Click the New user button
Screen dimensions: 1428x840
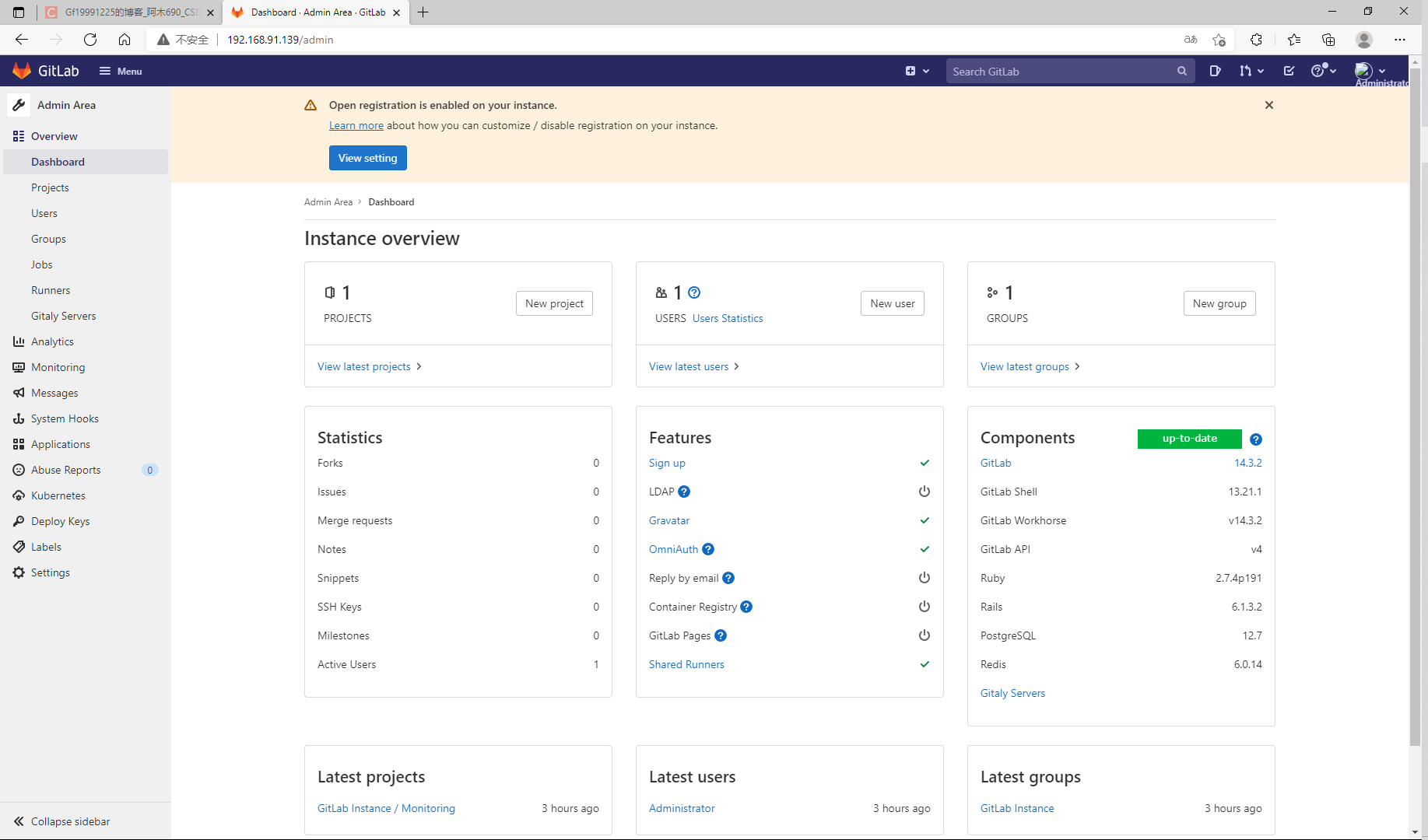click(893, 303)
